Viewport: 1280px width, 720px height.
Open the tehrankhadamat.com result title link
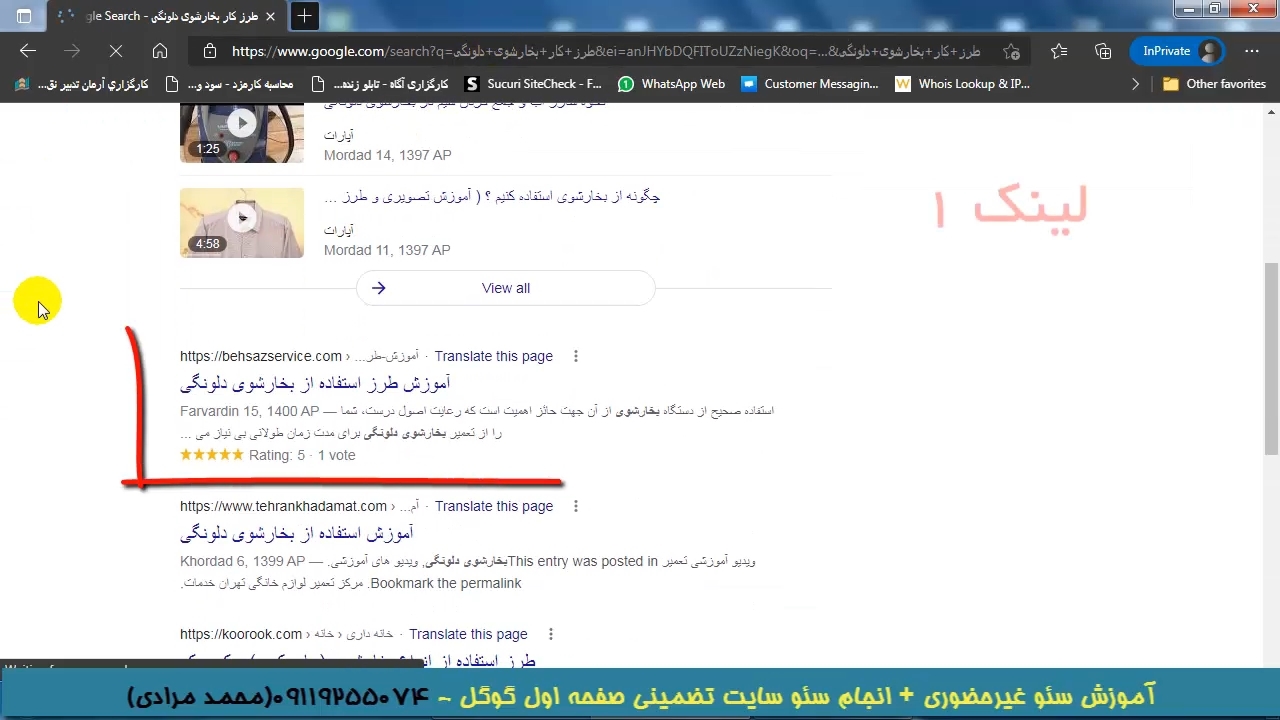(x=296, y=533)
